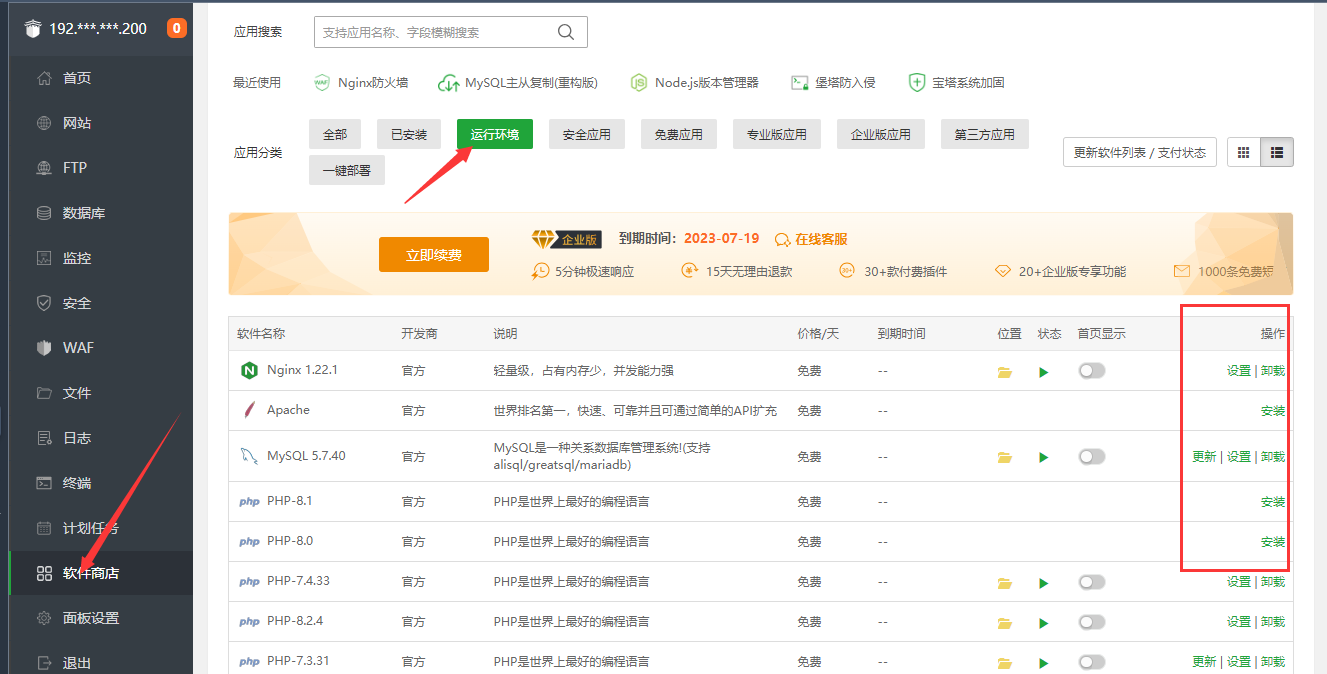Open WAF in sidebar
The width and height of the screenshot is (1327, 674).
click(x=100, y=348)
